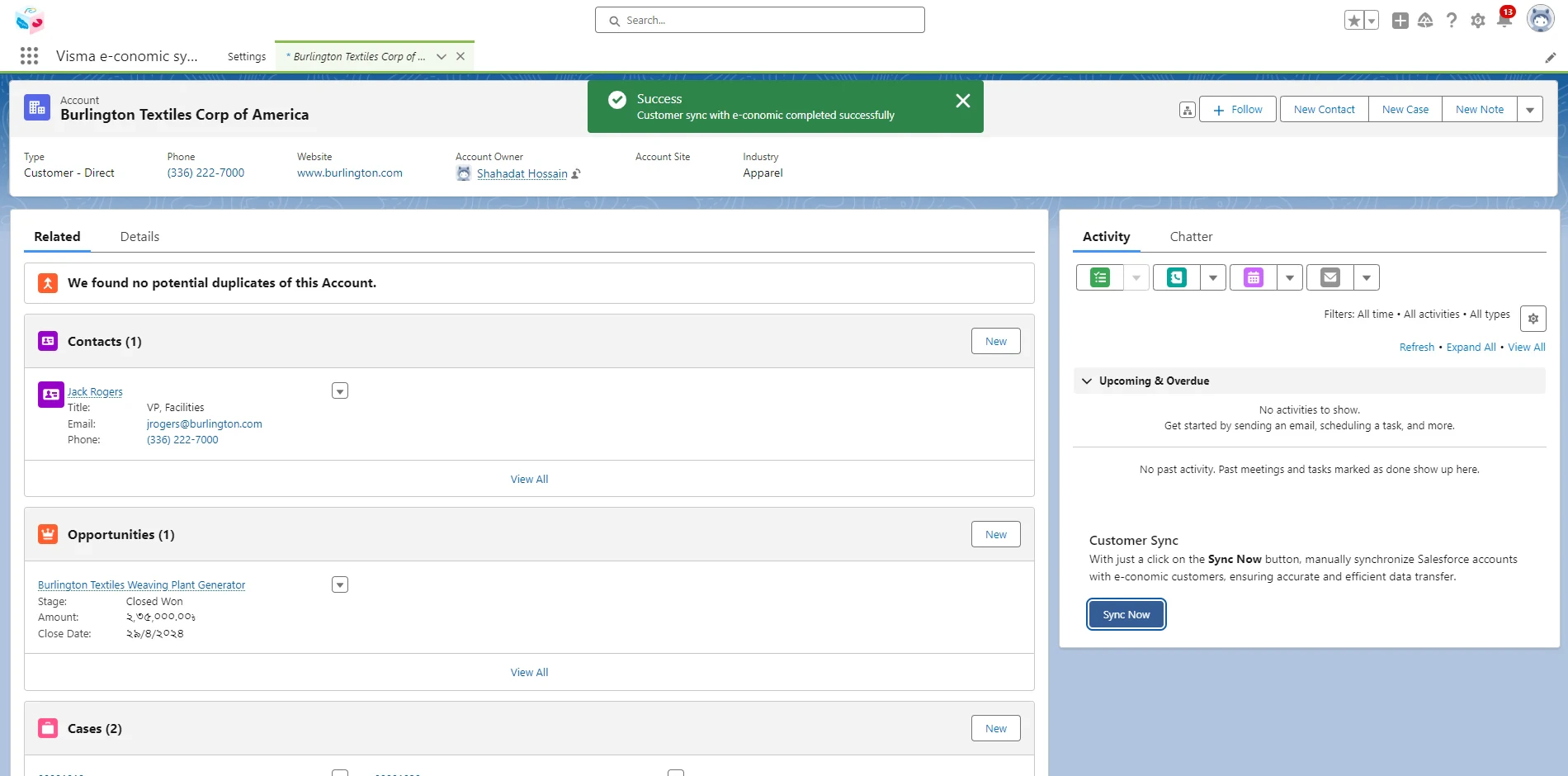The width and height of the screenshot is (1568, 776).
Task: Click the Log a Call icon button
Action: tap(1177, 277)
